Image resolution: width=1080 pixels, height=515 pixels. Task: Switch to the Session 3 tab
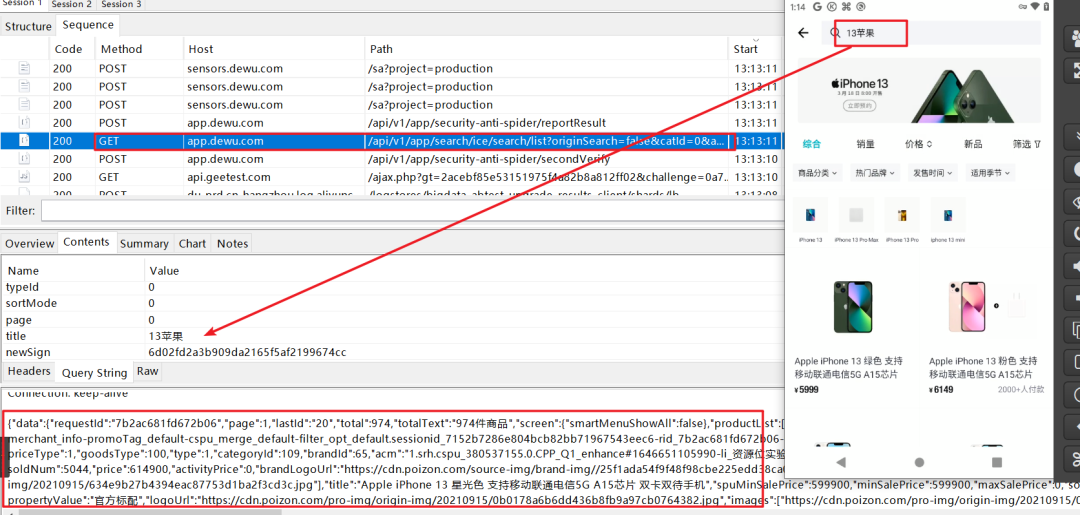121,4
